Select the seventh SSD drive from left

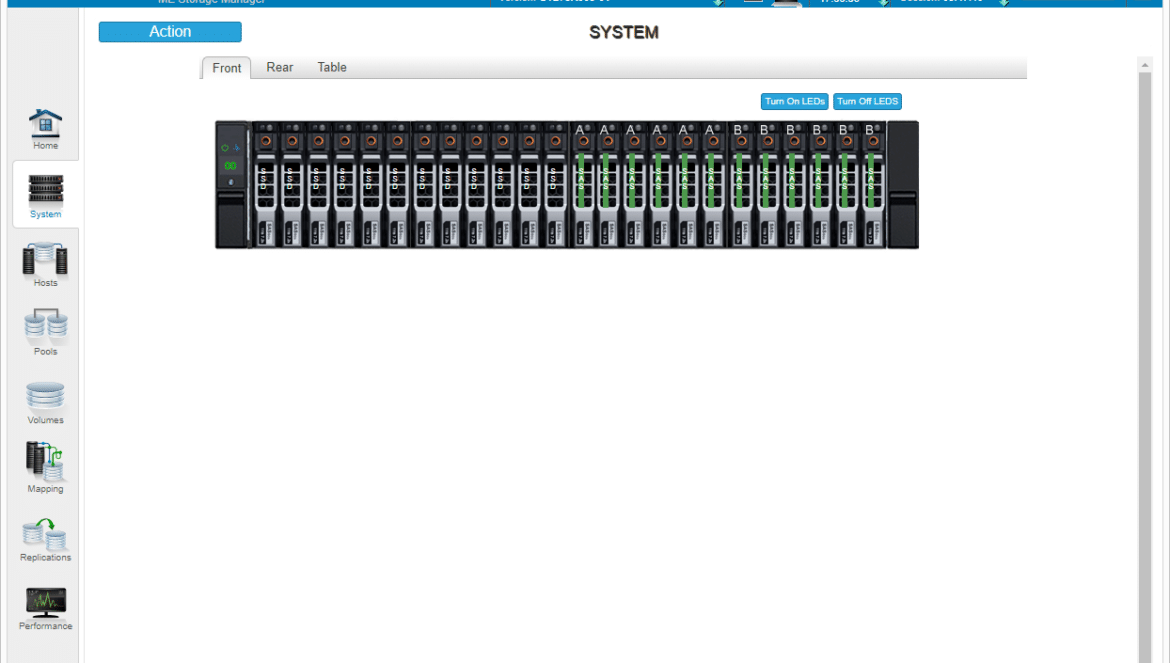(x=424, y=184)
